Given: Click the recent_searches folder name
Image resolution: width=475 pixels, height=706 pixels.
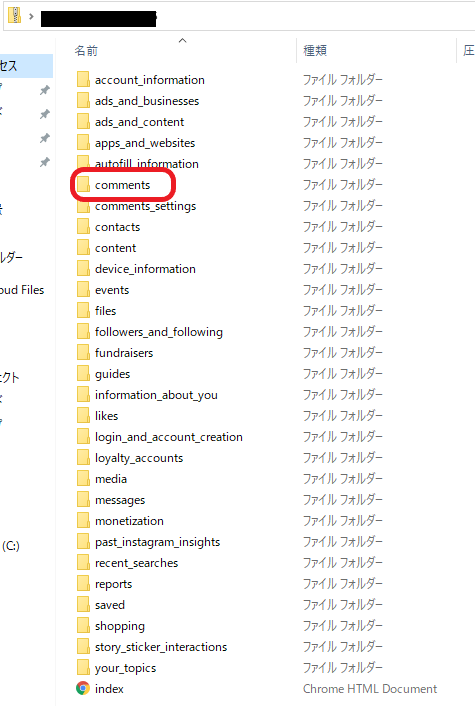Looking at the screenshot, I should coord(136,563).
